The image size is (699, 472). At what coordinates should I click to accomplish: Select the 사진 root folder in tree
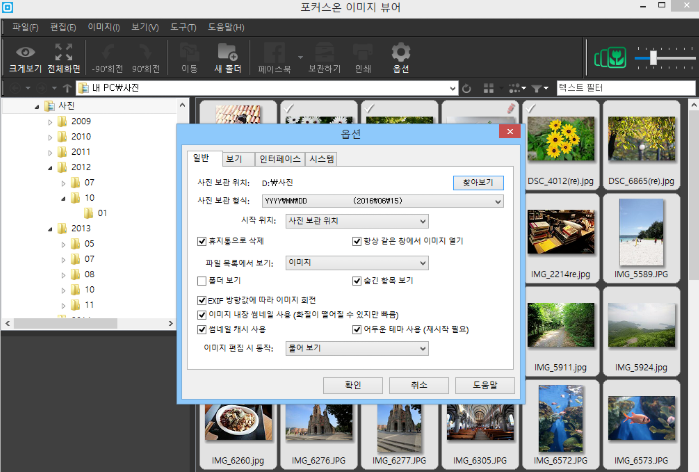coord(66,106)
